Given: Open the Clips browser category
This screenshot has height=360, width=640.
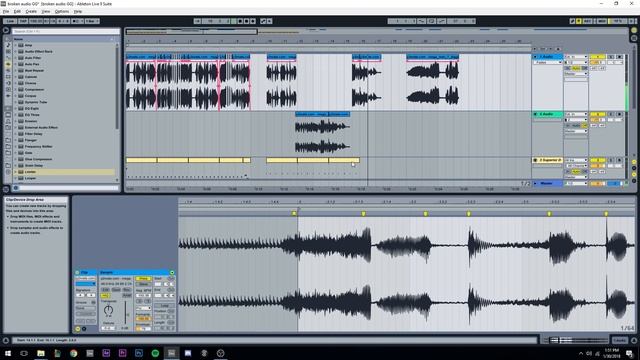Looking at the screenshot, I should 8,89.
